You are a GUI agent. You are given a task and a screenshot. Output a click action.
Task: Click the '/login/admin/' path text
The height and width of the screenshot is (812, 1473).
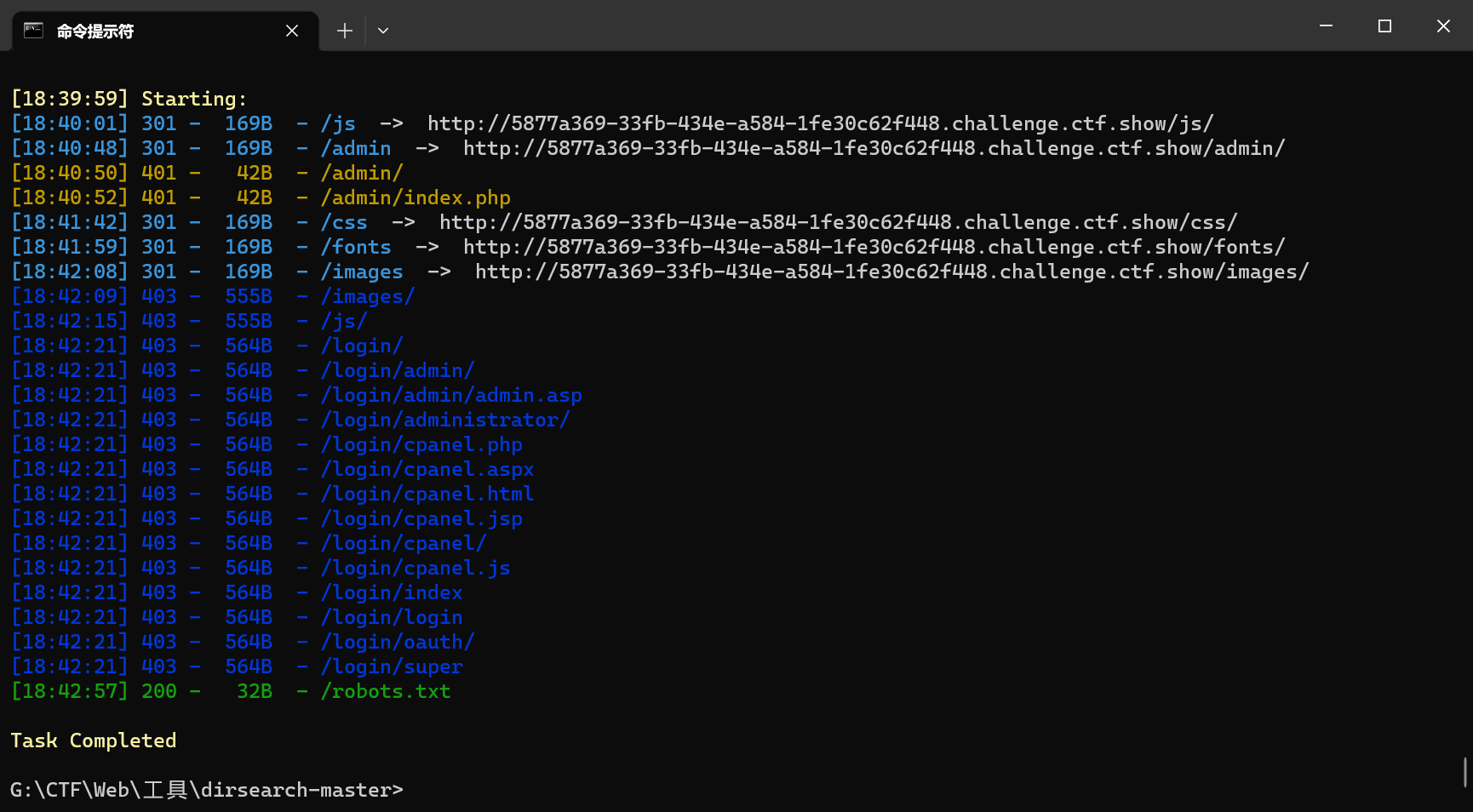[398, 370]
